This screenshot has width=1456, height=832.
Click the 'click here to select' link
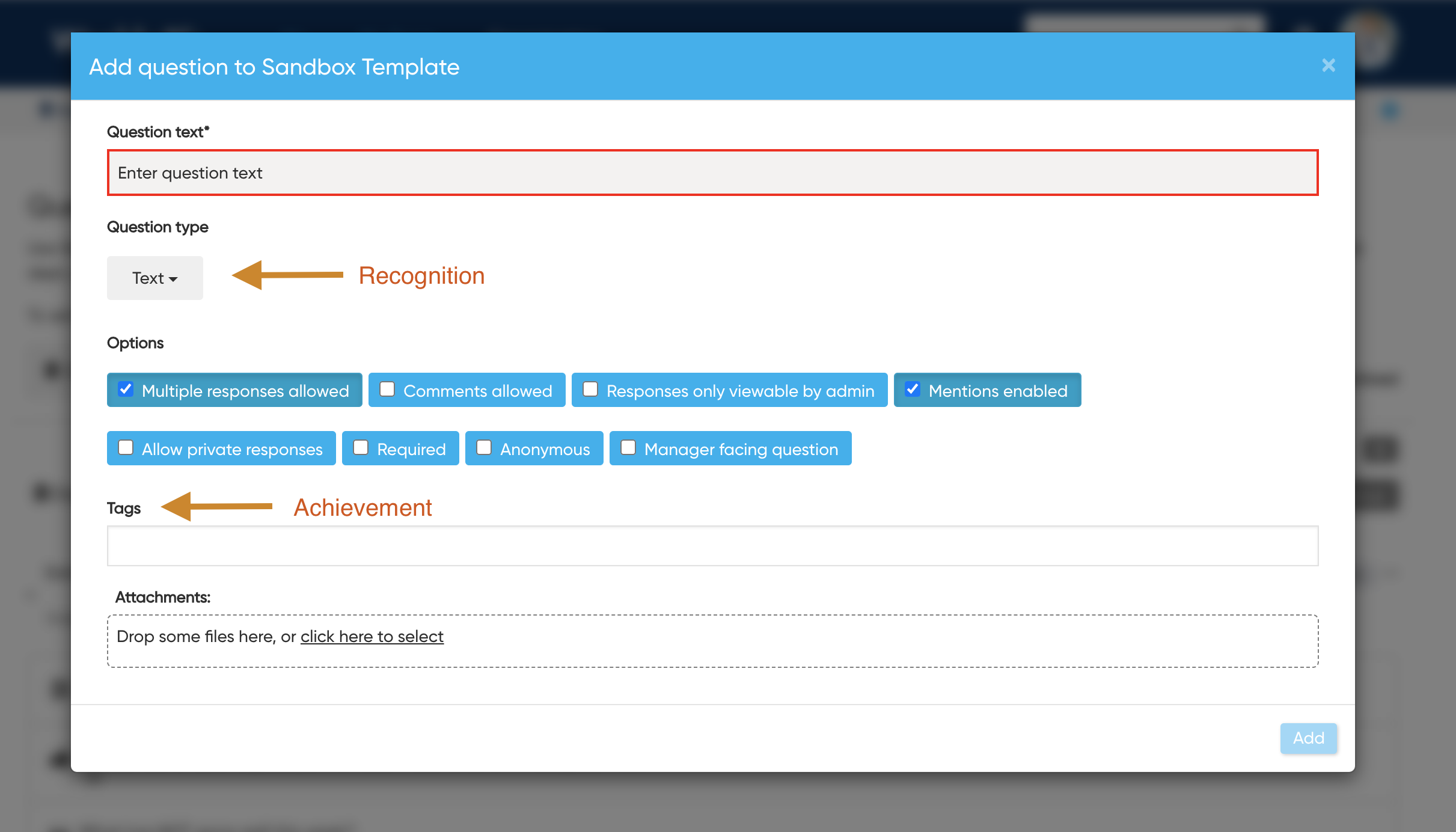[x=372, y=636]
